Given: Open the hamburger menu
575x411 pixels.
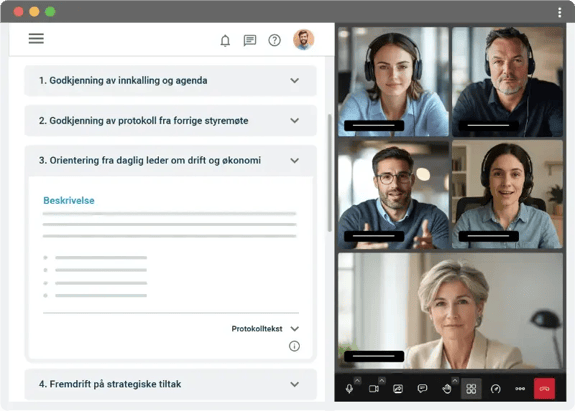Looking at the screenshot, I should 36,38.
